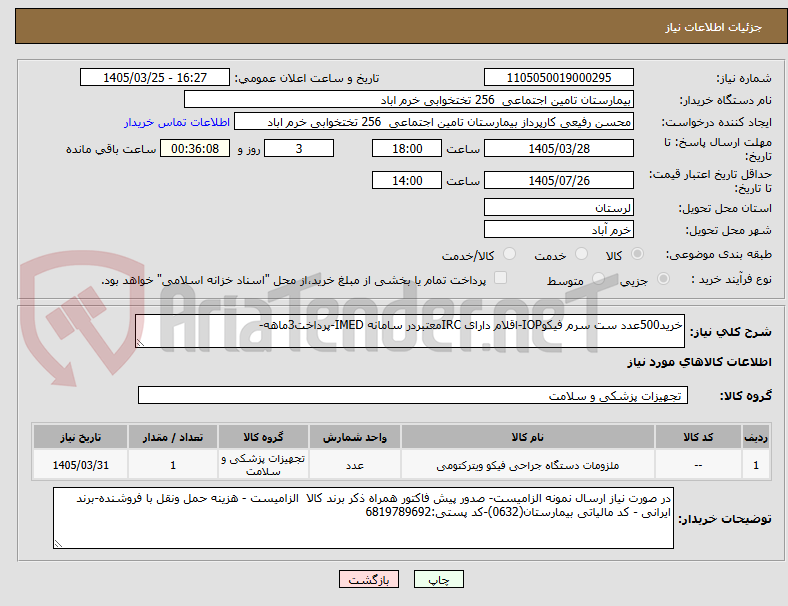Click the need number field 1105050019000295
The image size is (788, 606).
click(x=559, y=78)
